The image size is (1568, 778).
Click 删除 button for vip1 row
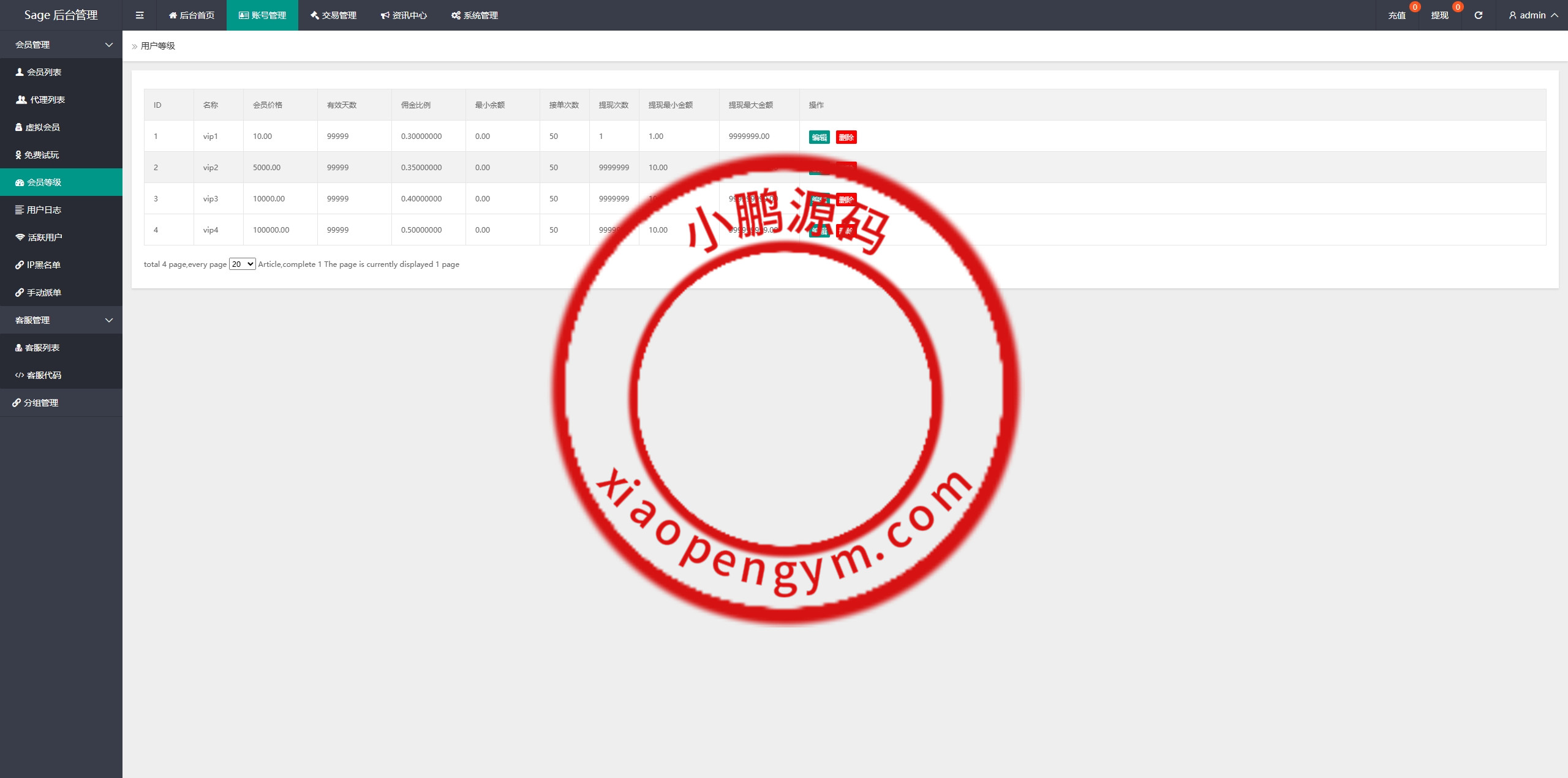pos(846,137)
